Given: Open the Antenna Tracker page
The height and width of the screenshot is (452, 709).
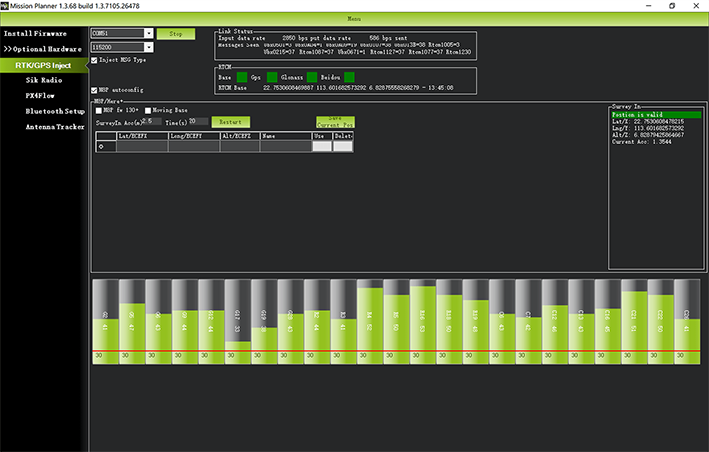Looking at the screenshot, I should click(x=55, y=127).
